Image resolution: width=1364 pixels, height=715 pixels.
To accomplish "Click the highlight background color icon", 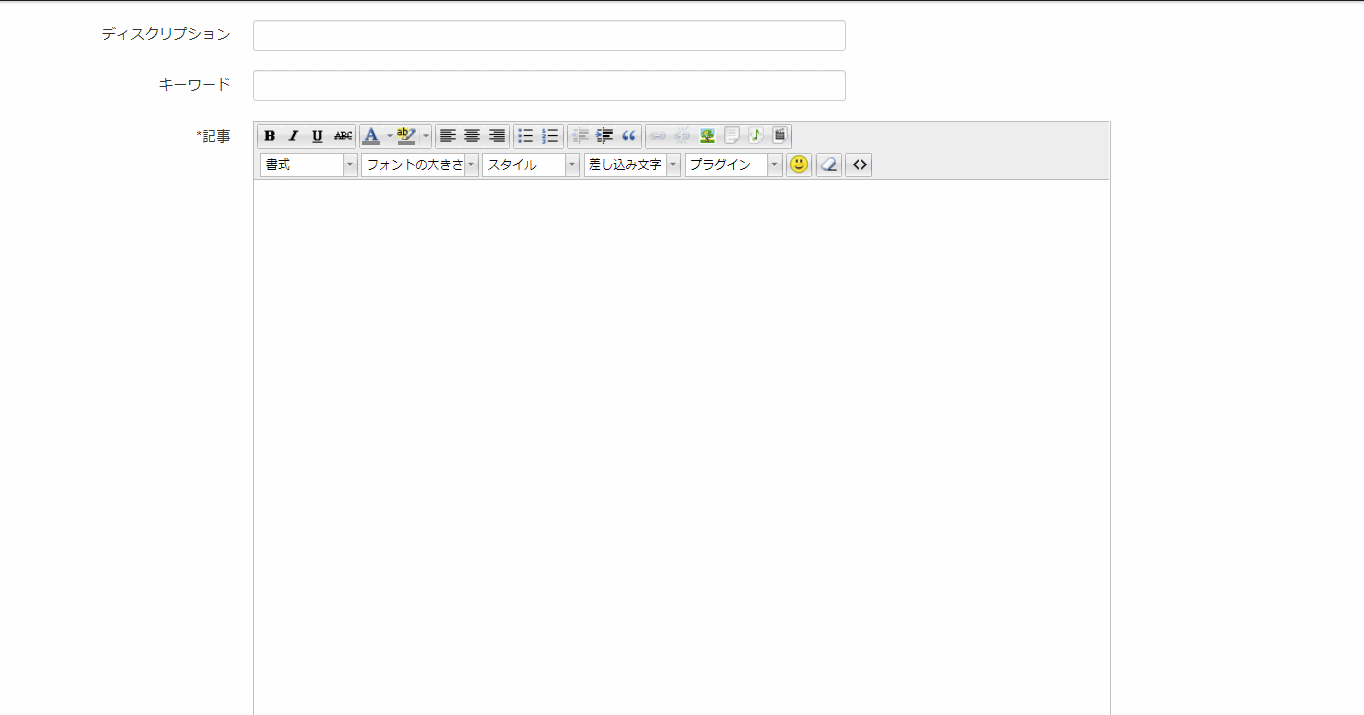I will coord(406,136).
